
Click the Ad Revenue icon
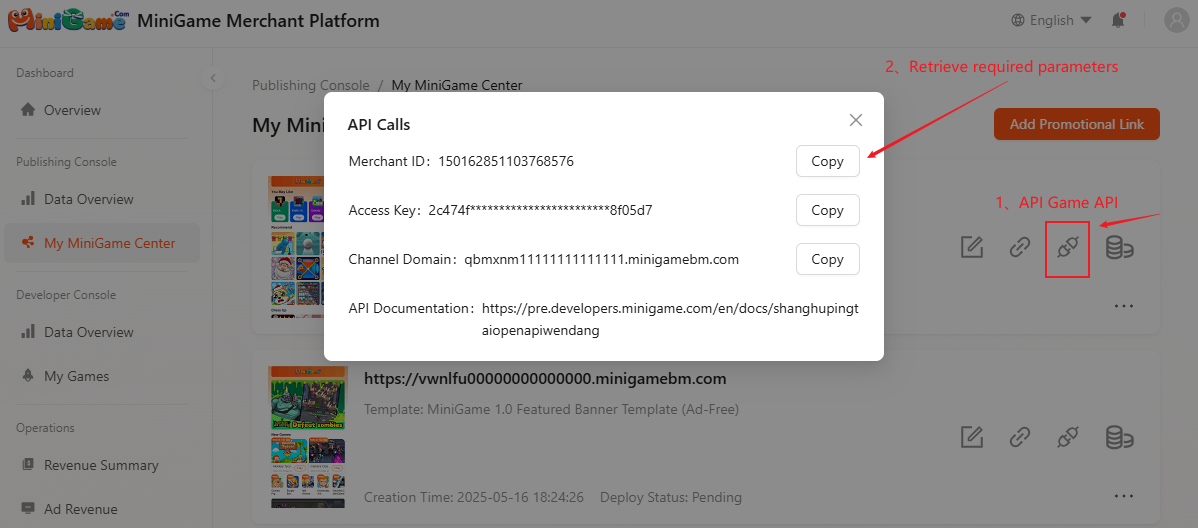[x=28, y=509]
